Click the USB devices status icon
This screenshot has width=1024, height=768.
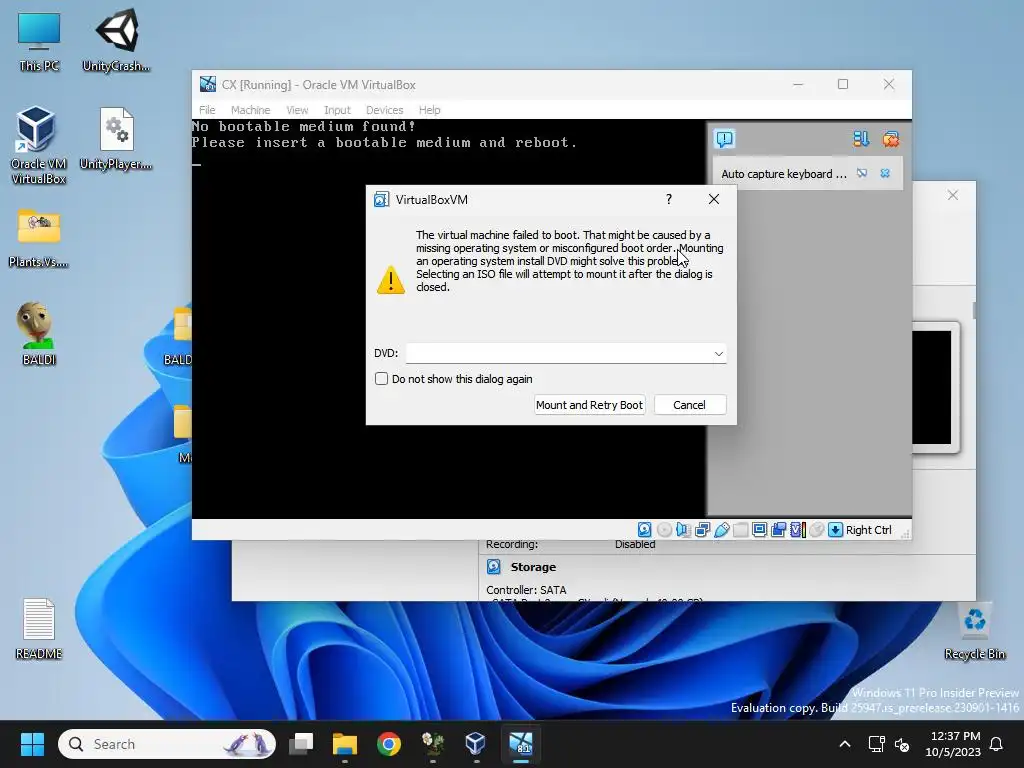point(722,530)
